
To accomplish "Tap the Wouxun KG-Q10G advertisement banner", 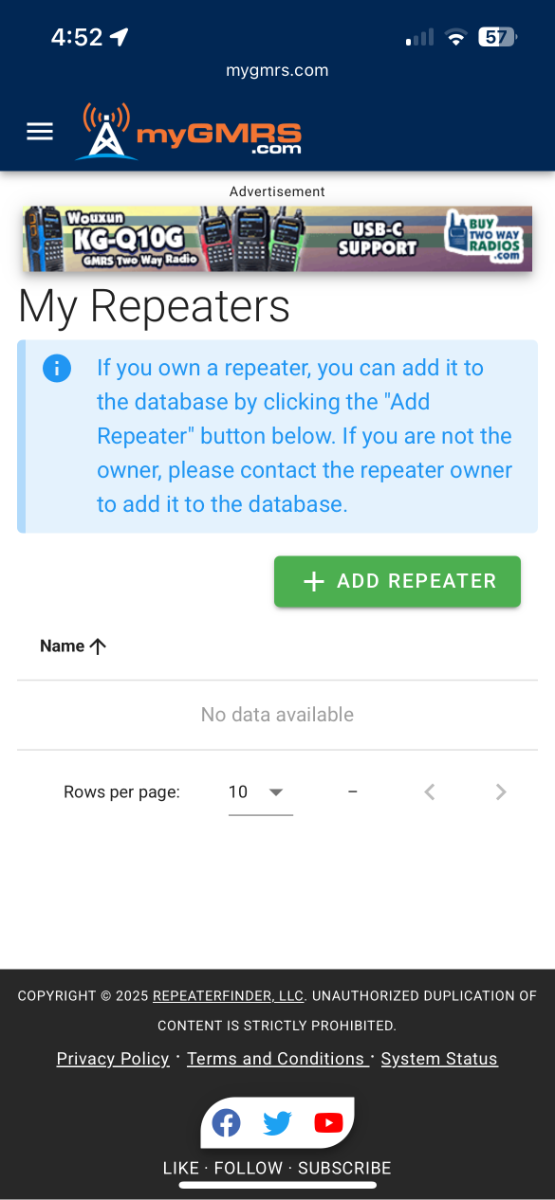I will 277,239.
